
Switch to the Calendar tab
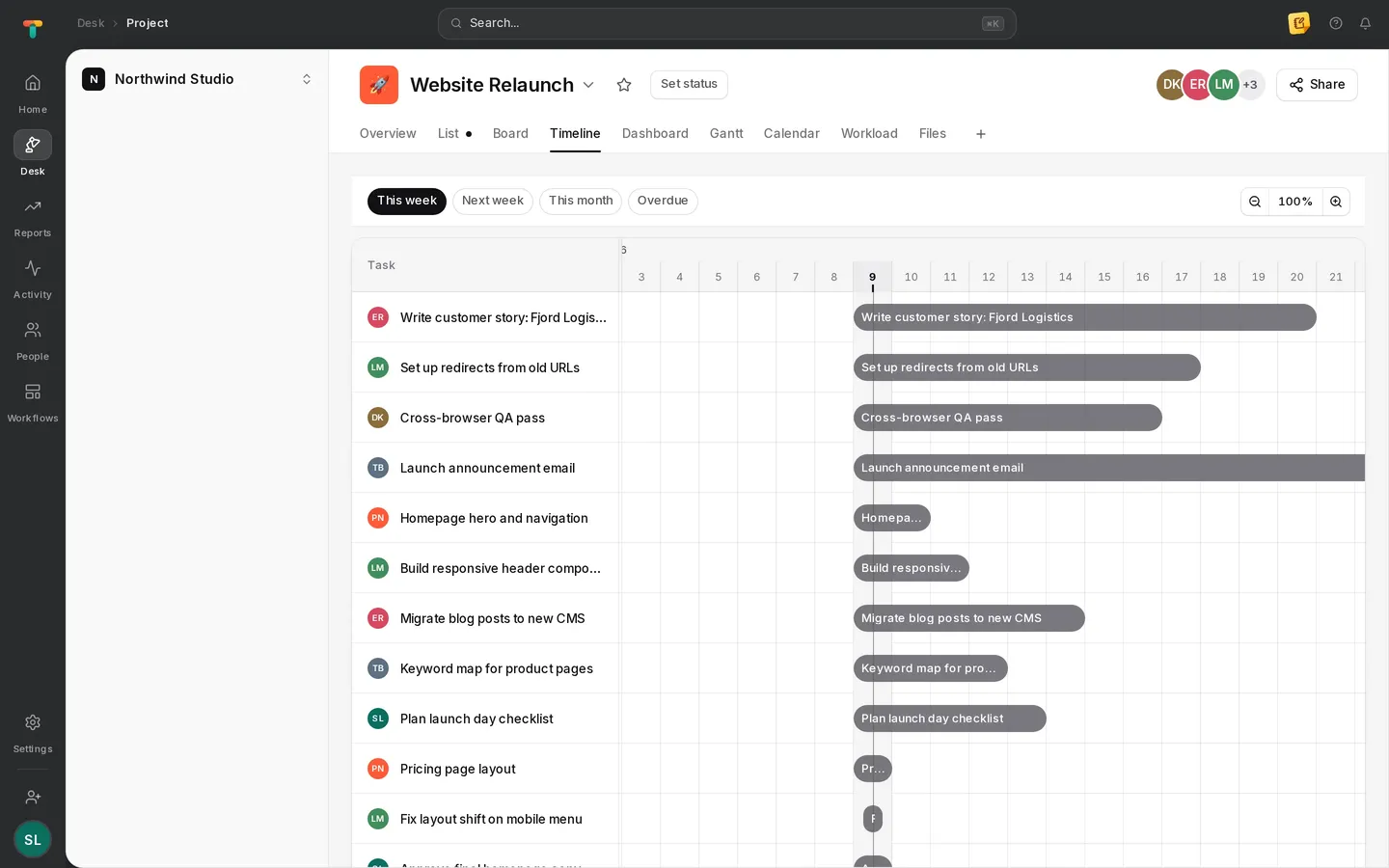pyautogui.click(x=792, y=133)
